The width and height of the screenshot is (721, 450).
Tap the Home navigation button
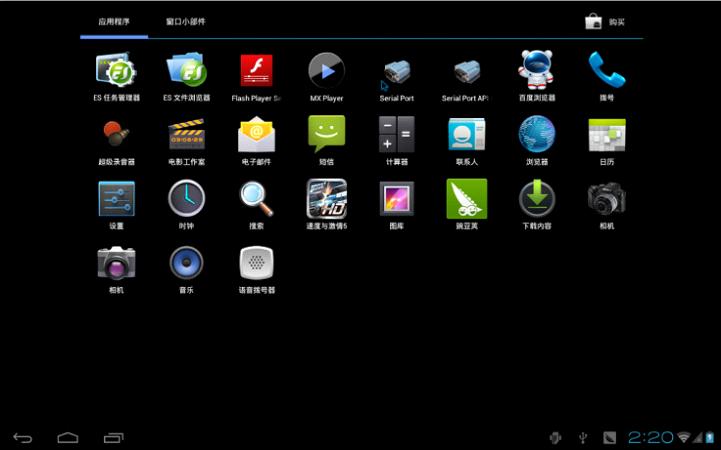68,438
